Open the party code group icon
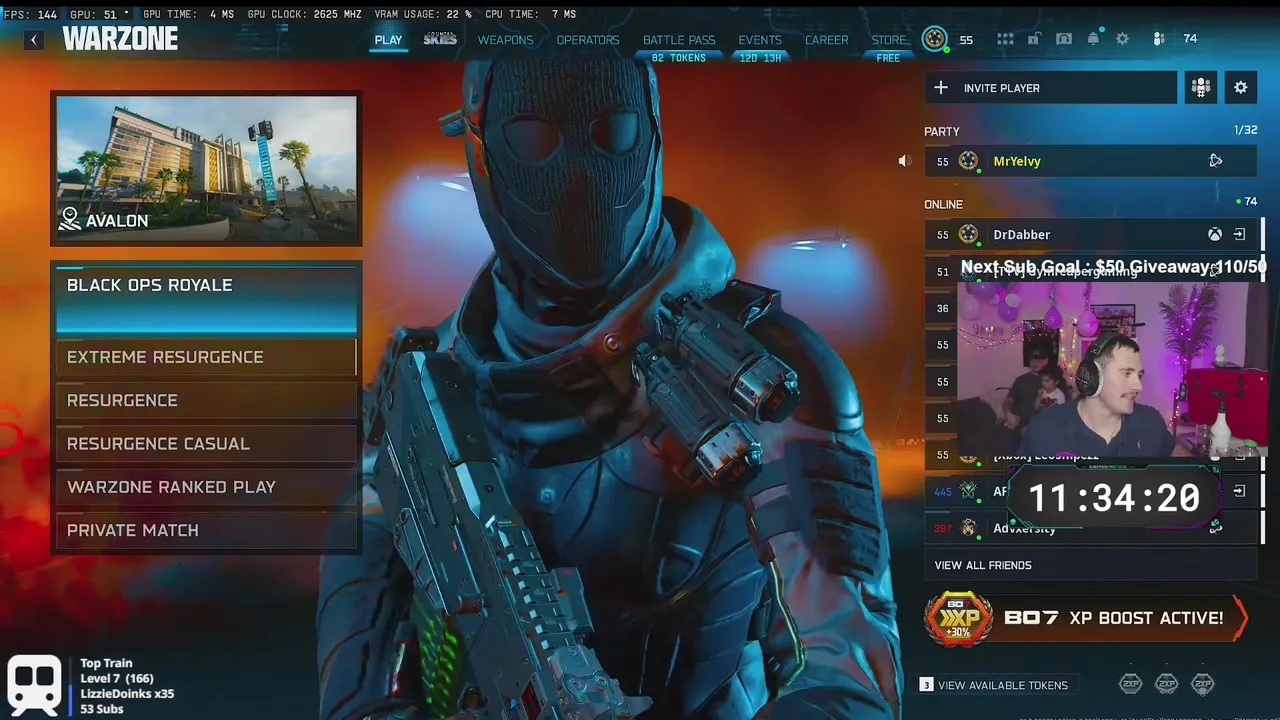Screen dimensions: 1280x720 coord(1201,88)
